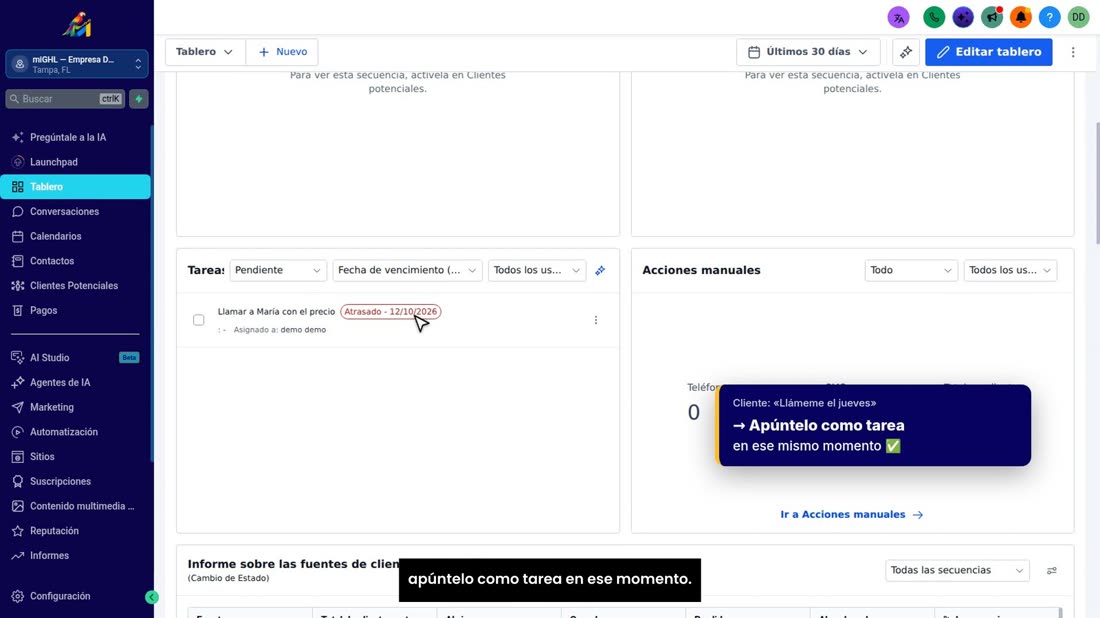The image size is (1100, 618).
Task: Switch account via mIGHL Empresa selector
Action: tap(76, 64)
